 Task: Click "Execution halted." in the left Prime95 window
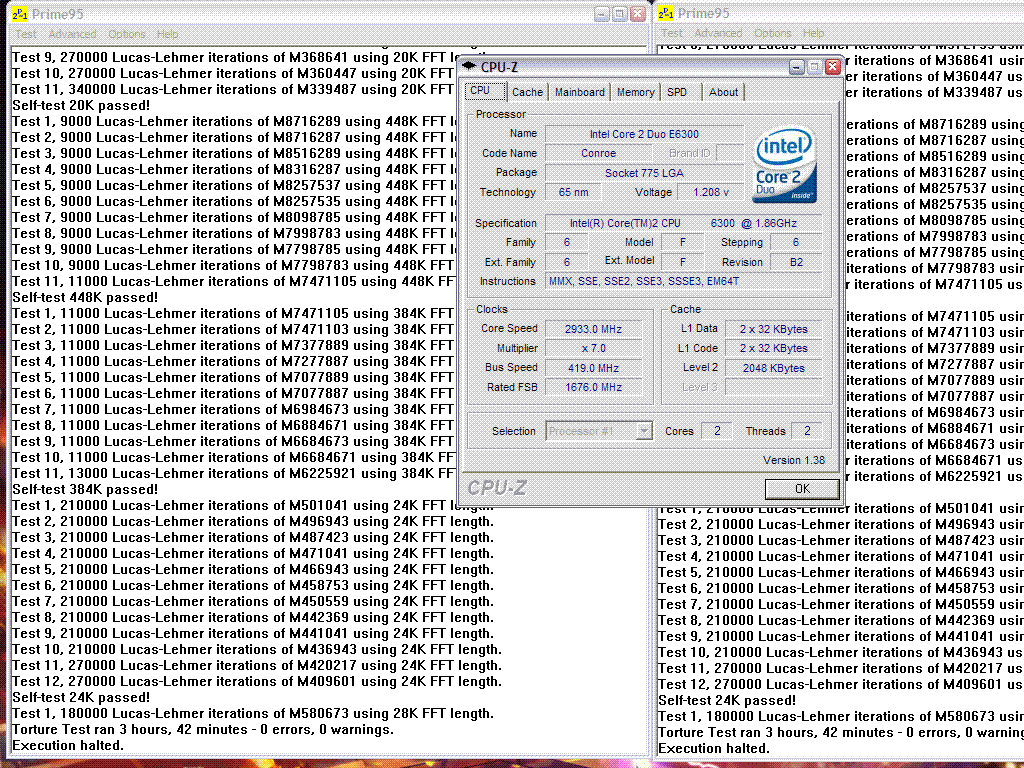(68, 746)
